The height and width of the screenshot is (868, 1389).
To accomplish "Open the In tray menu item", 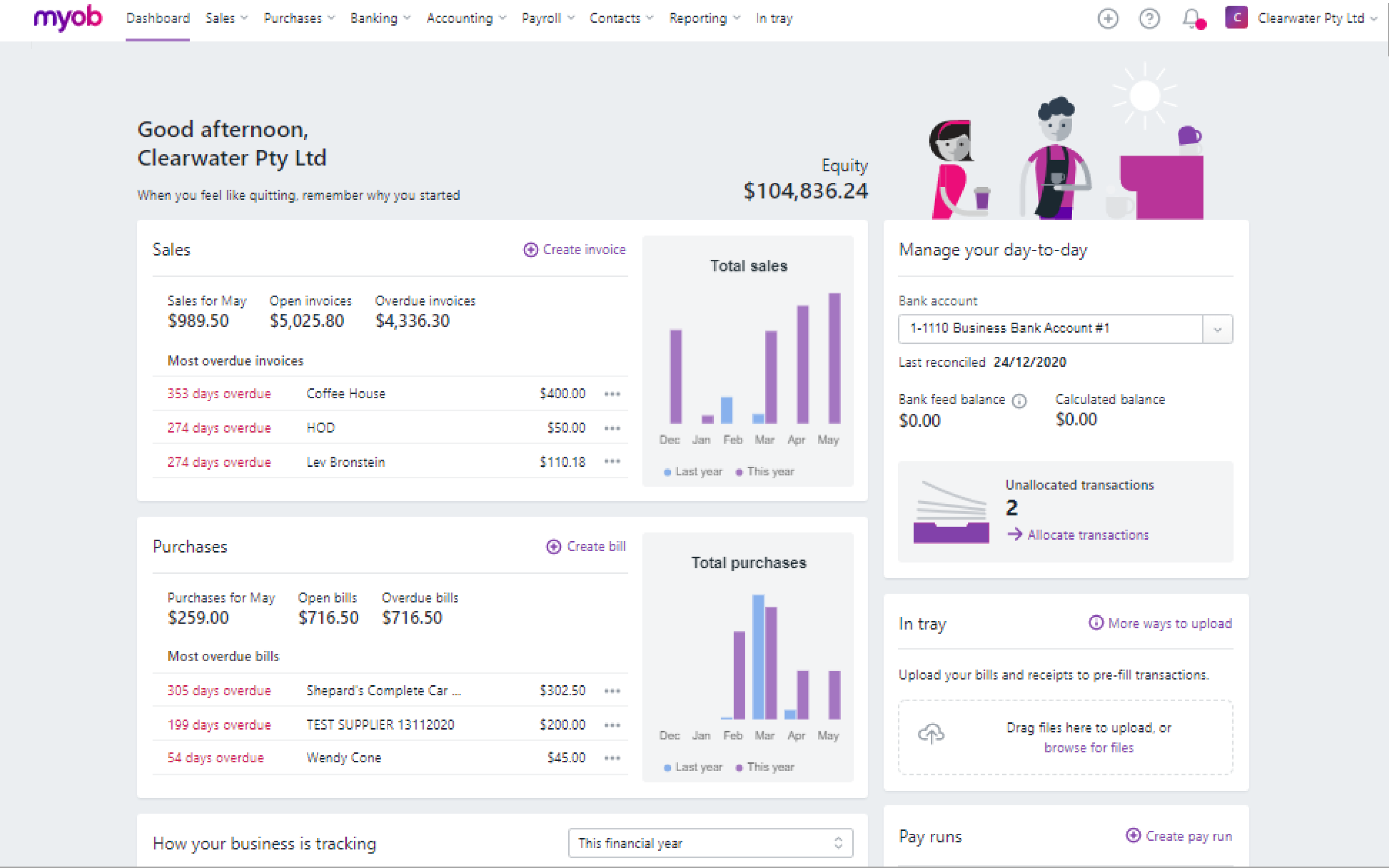I will pyautogui.click(x=774, y=18).
